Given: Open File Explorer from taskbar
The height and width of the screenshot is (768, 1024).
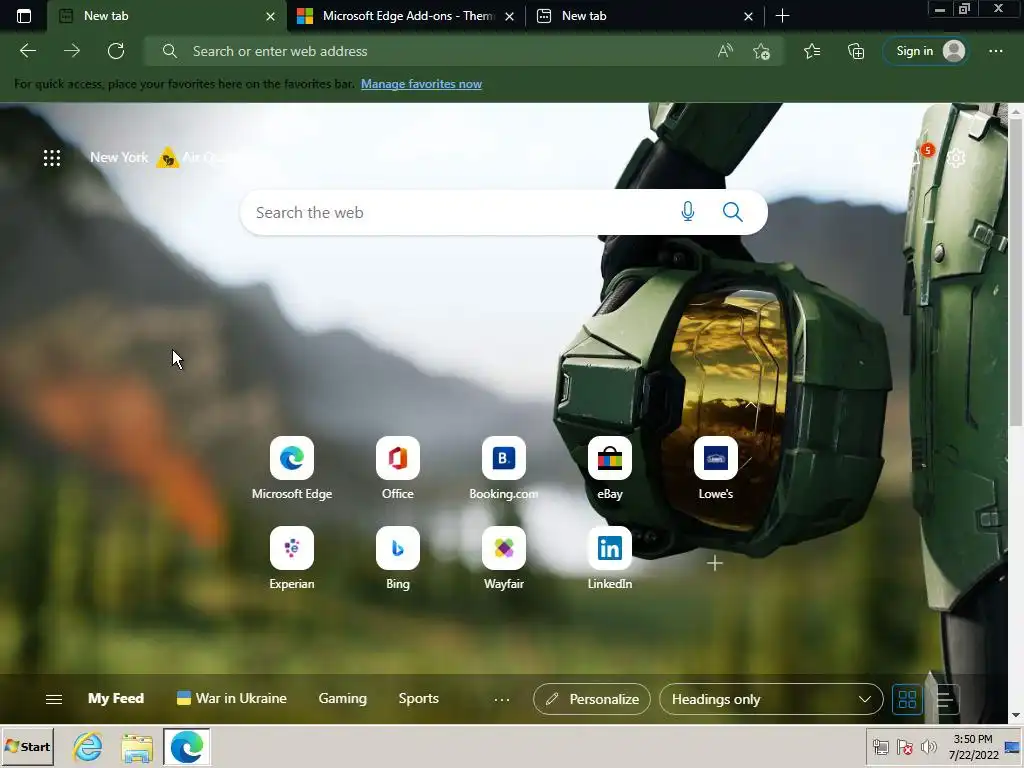Looking at the screenshot, I should (136, 746).
